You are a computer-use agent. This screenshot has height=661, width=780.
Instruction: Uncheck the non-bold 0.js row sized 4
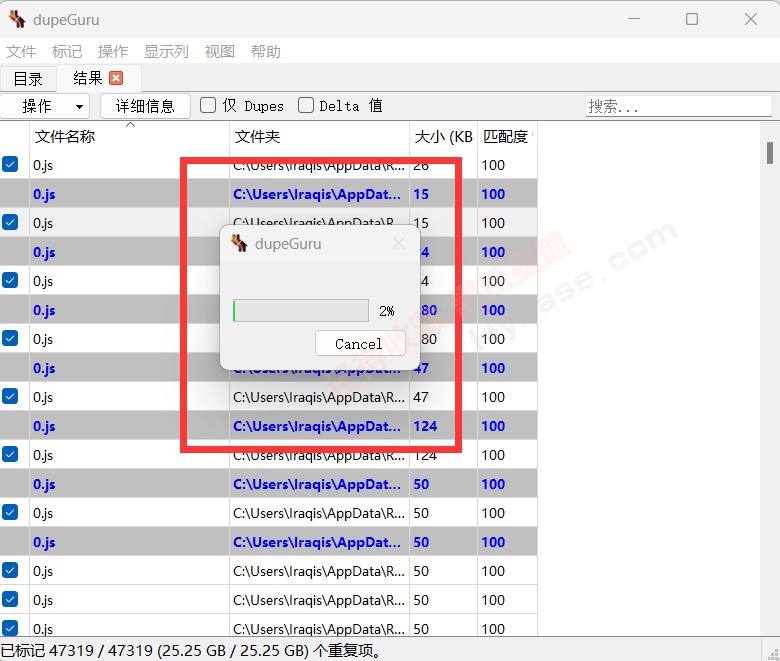click(x=10, y=280)
